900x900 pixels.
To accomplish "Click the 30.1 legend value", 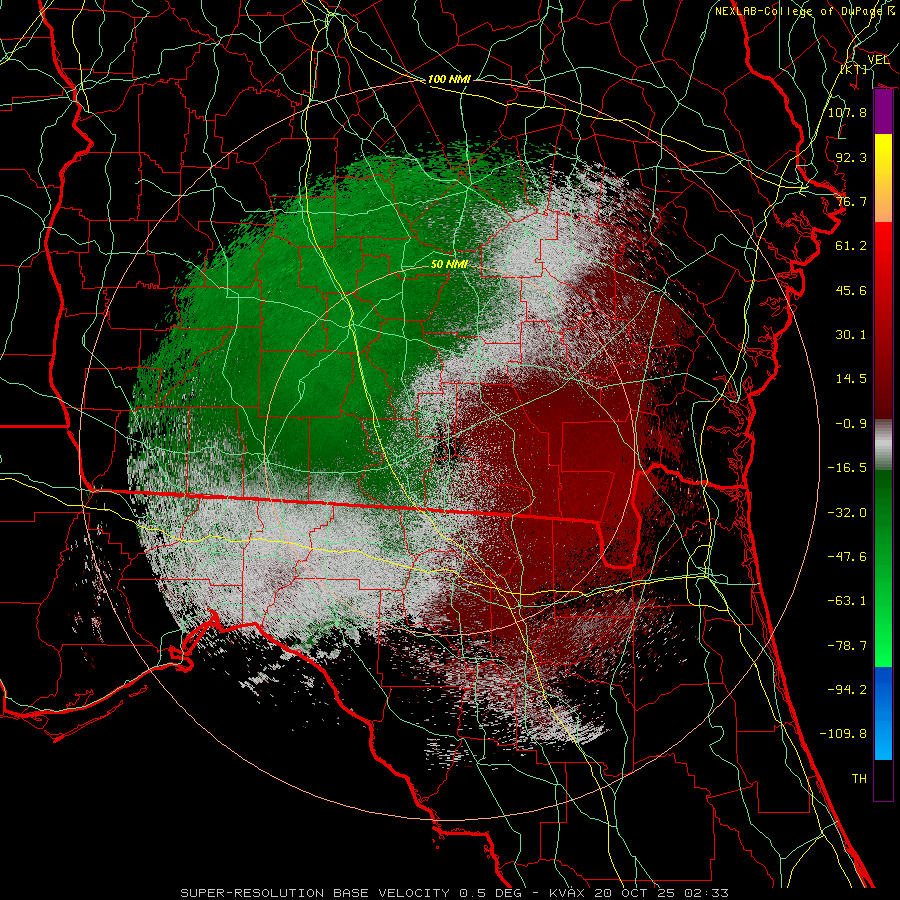I will click(x=851, y=335).
